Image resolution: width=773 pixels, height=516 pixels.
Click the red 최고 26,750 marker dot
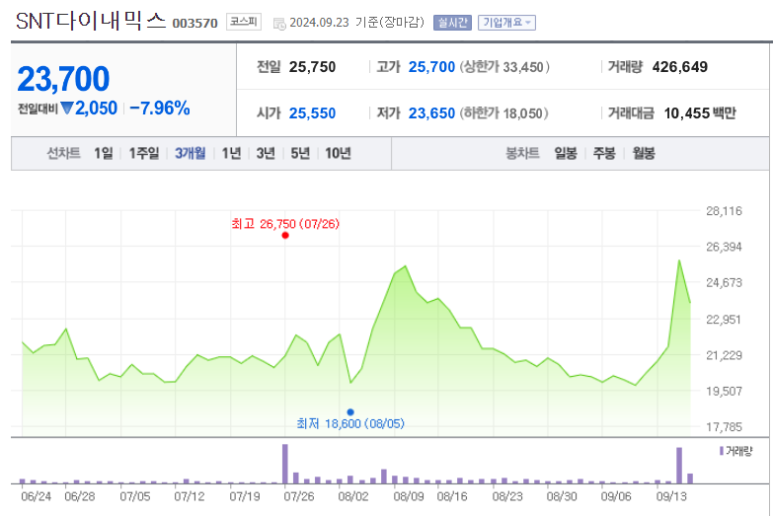(285, 236)
